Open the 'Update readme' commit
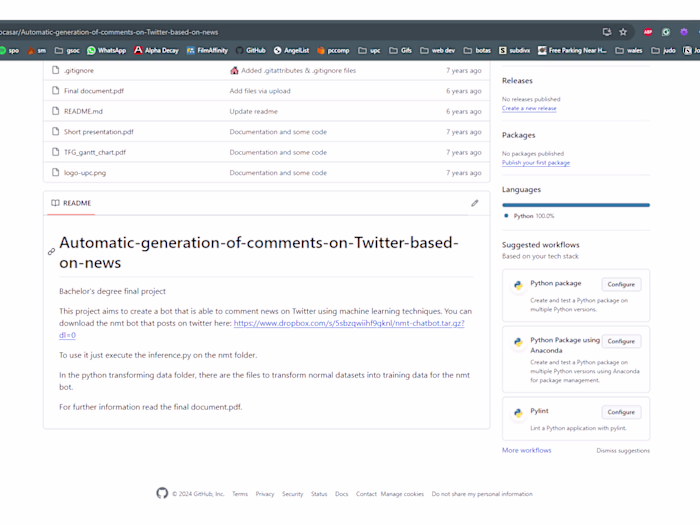The width and height of the screenshot is (700, 525). 254,112
